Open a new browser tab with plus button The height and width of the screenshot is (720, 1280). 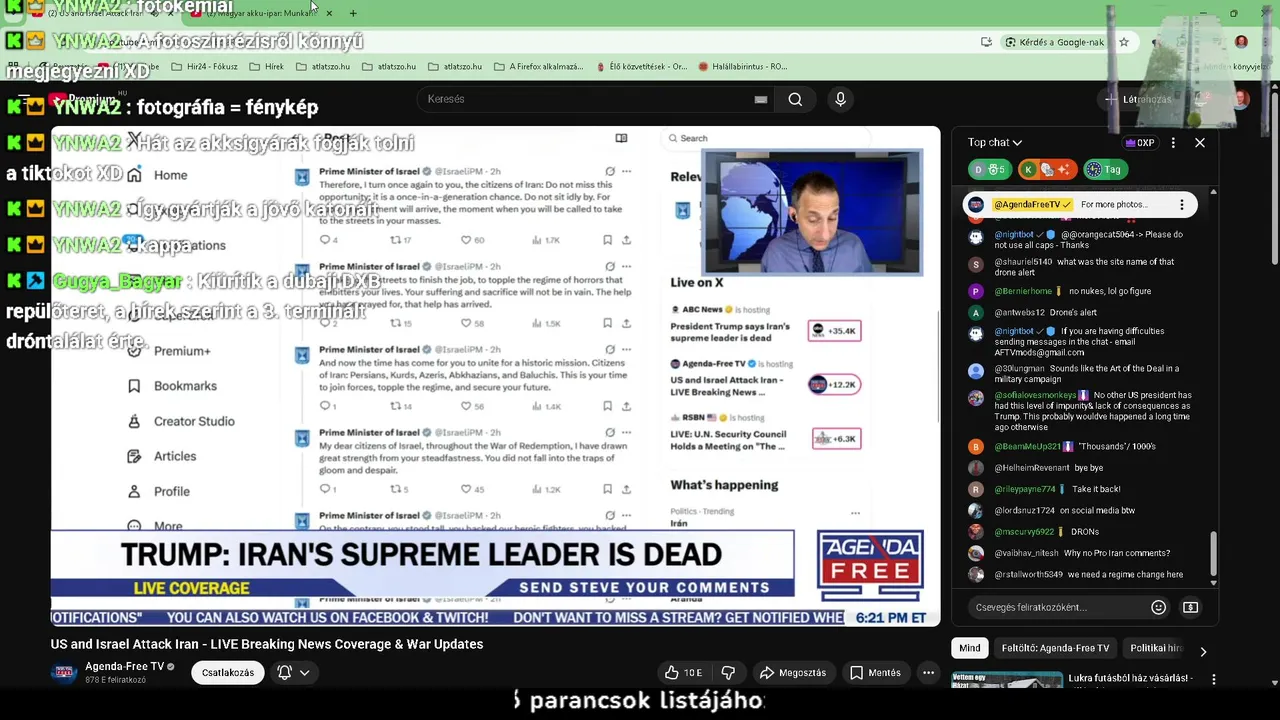point(353,13)
